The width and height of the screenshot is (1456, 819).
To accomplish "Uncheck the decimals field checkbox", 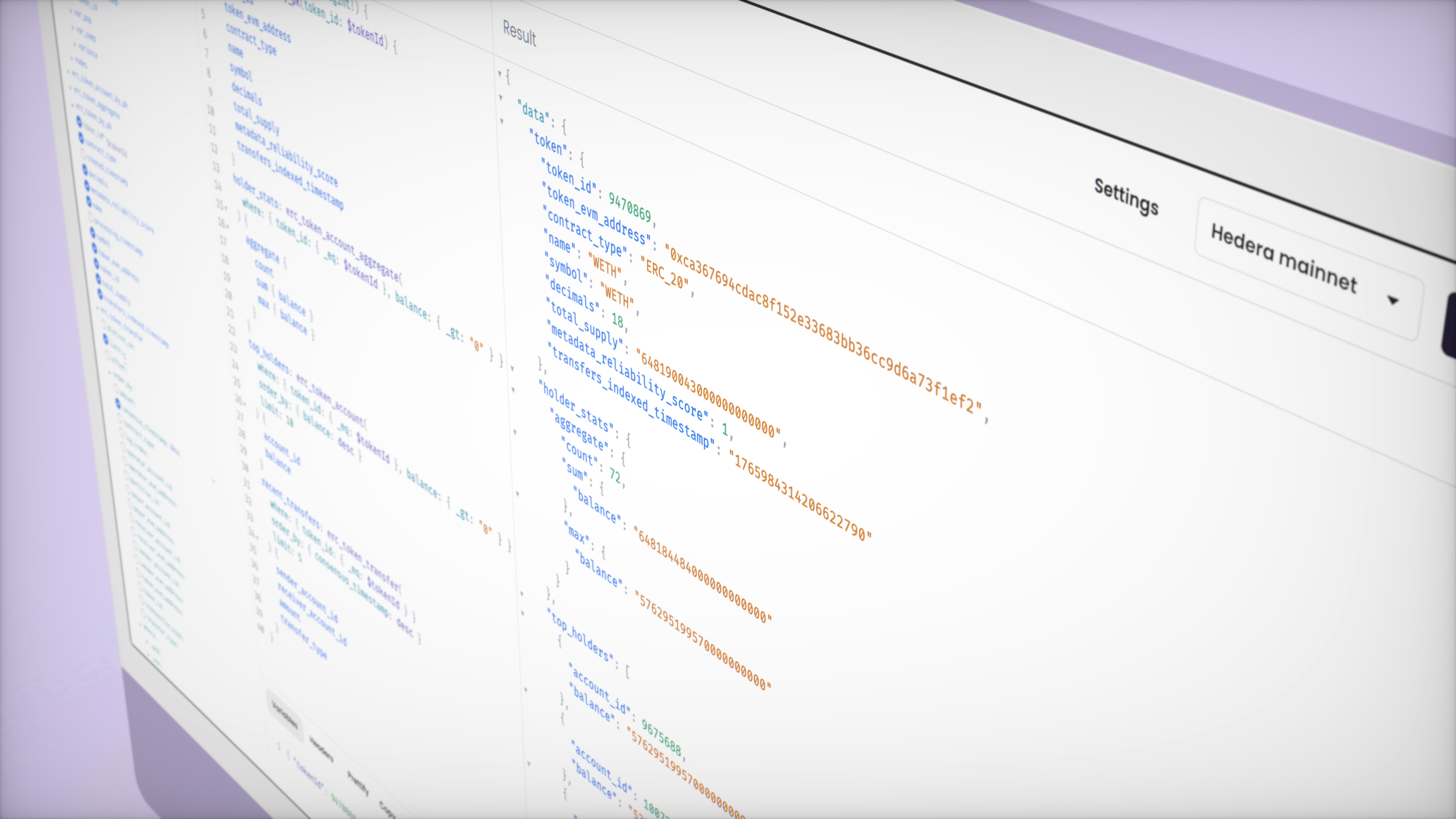I will (85, 170).
